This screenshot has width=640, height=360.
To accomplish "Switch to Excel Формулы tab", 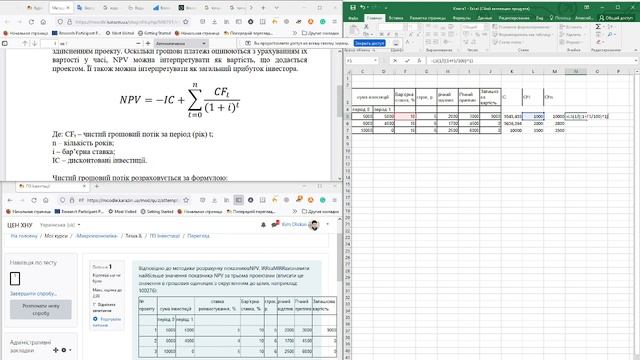I will (x=462, y=18).
